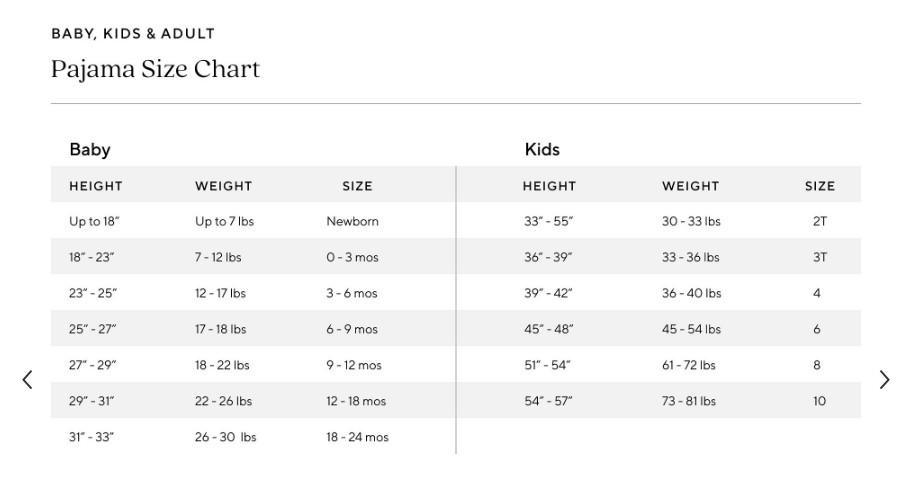This screenshot has width=897, height=496.
Task: Click the previous slide left arrow
Action: [x=27, y=379]
